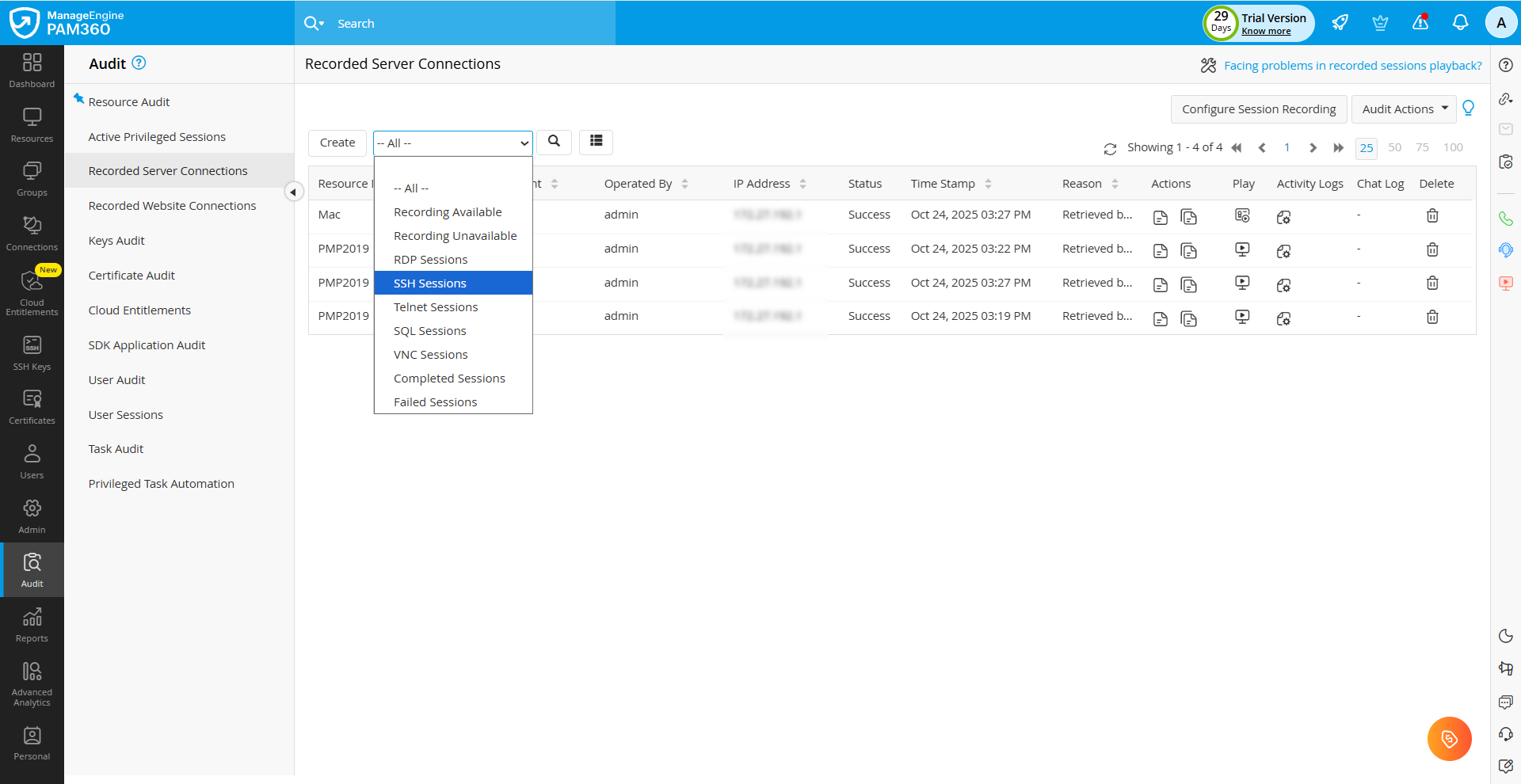This screenshot has width=1521, height=784.
Task: Delete the Mac recorded connection row
Action: click(x=1432, y=215)
